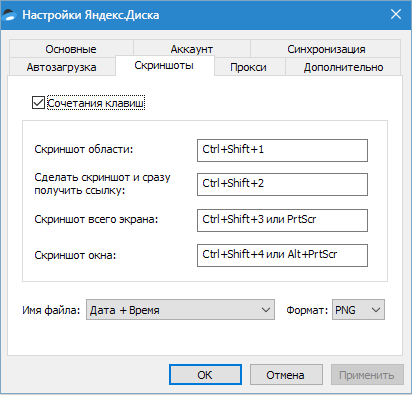Click the "Скриншот окна:" label

click(75, 255)
